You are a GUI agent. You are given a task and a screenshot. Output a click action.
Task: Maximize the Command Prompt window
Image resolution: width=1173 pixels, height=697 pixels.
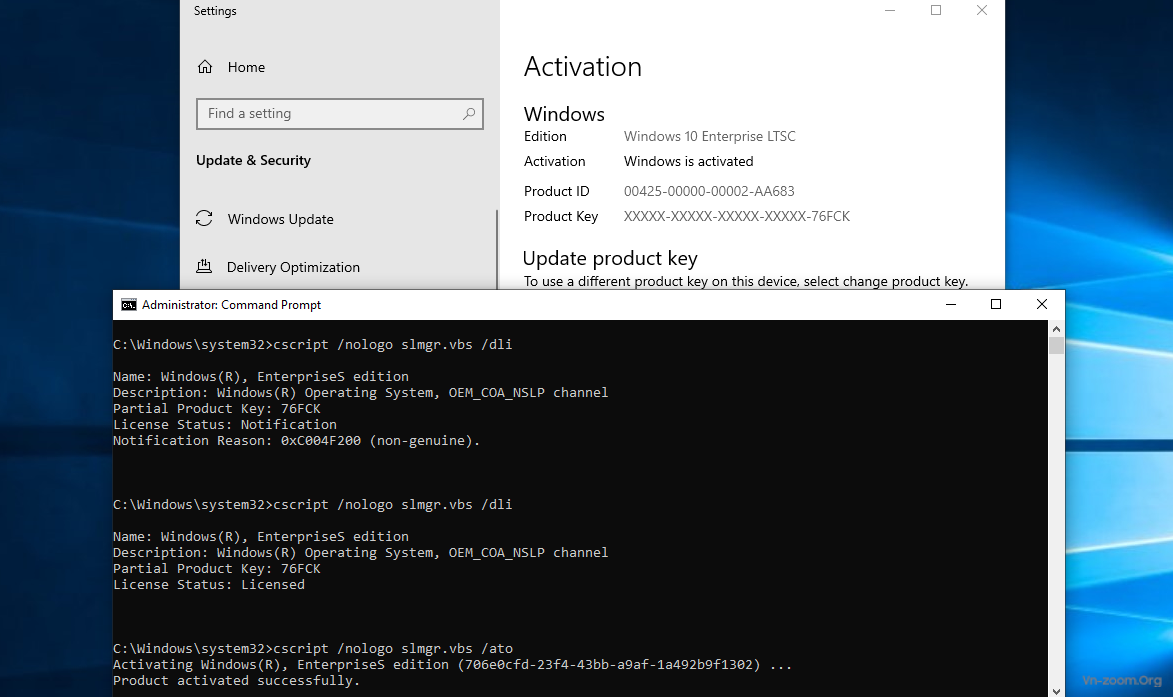coord(996,304)
